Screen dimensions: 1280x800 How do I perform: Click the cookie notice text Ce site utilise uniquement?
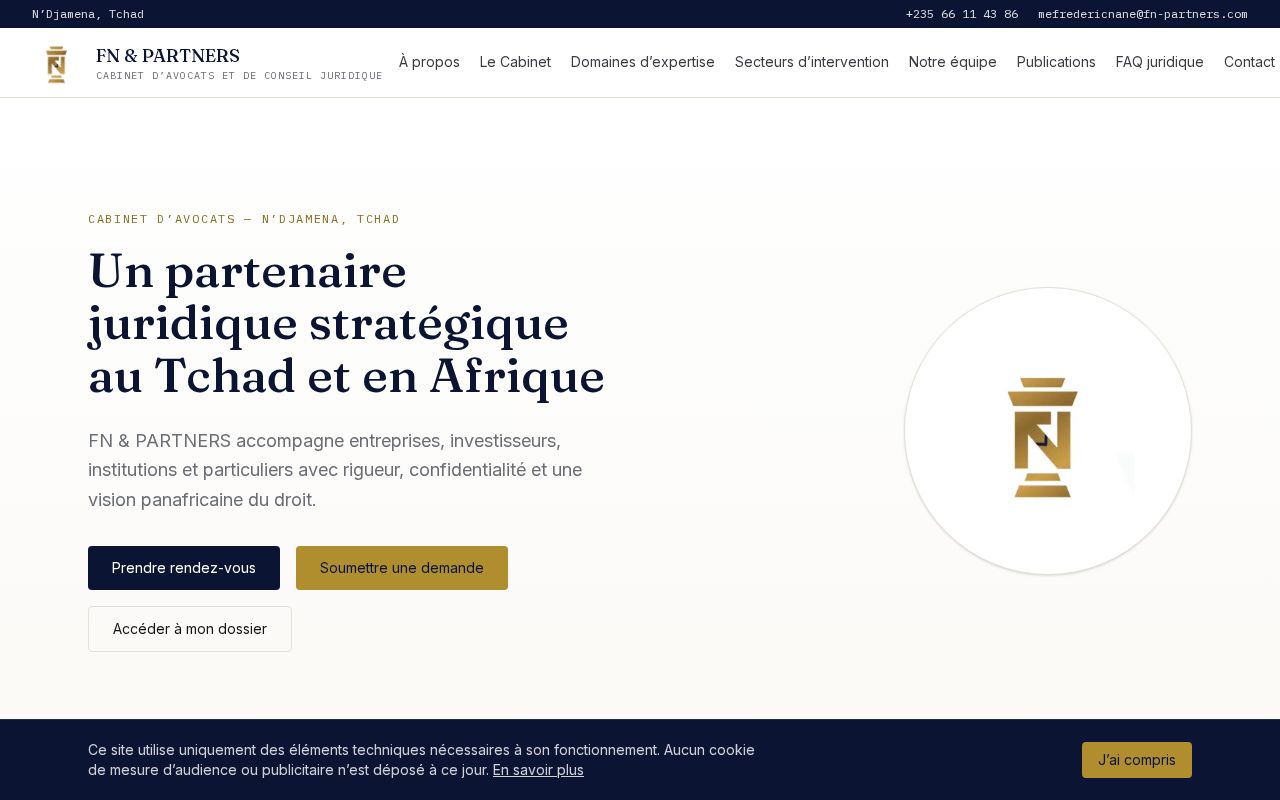tap(421, 760)
